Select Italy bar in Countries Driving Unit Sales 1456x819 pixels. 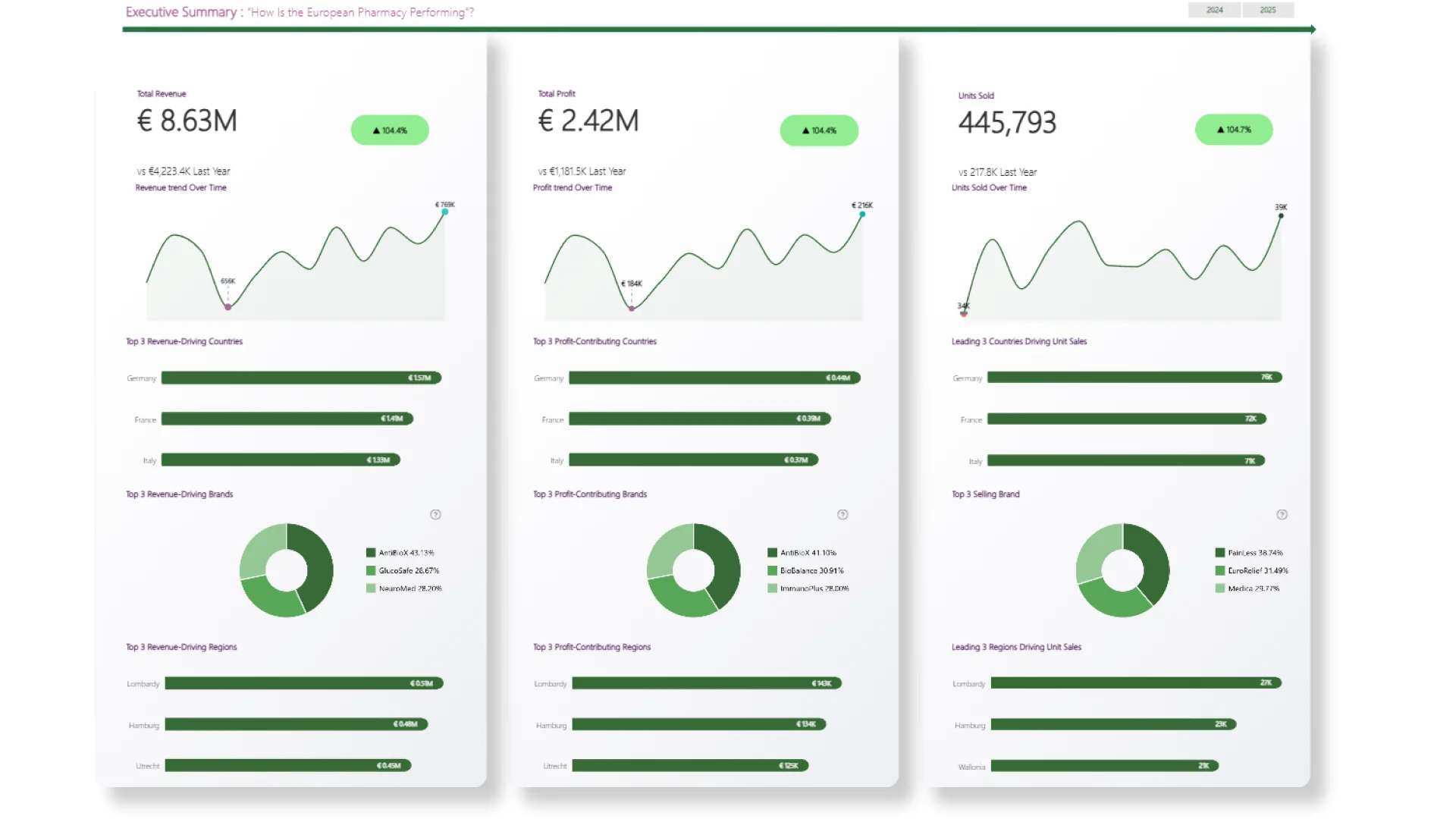coord(1125,460)
